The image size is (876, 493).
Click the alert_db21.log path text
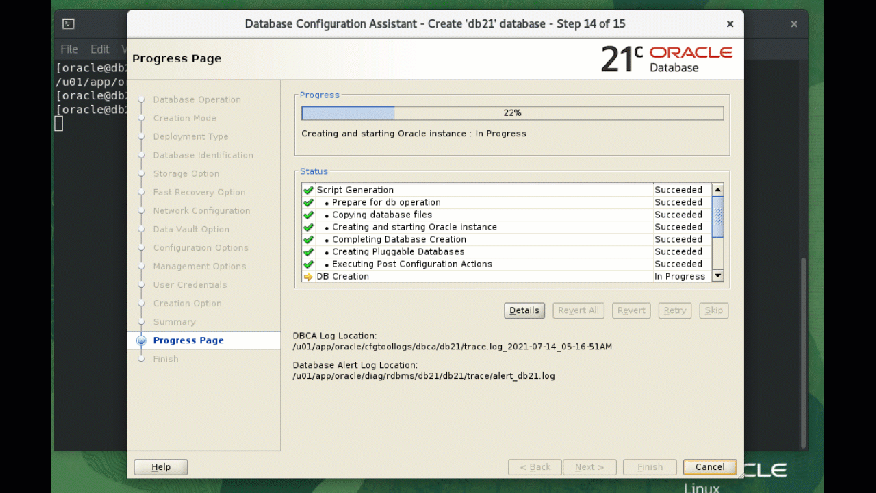click(423, 376)
